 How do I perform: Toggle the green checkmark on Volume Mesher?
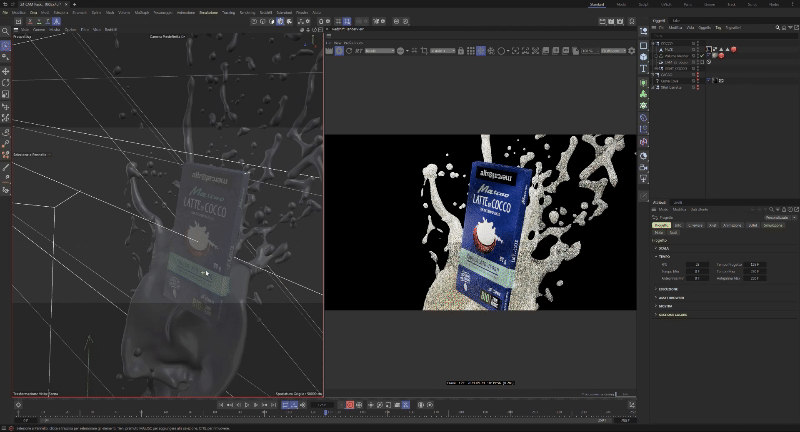pos(702,56)
